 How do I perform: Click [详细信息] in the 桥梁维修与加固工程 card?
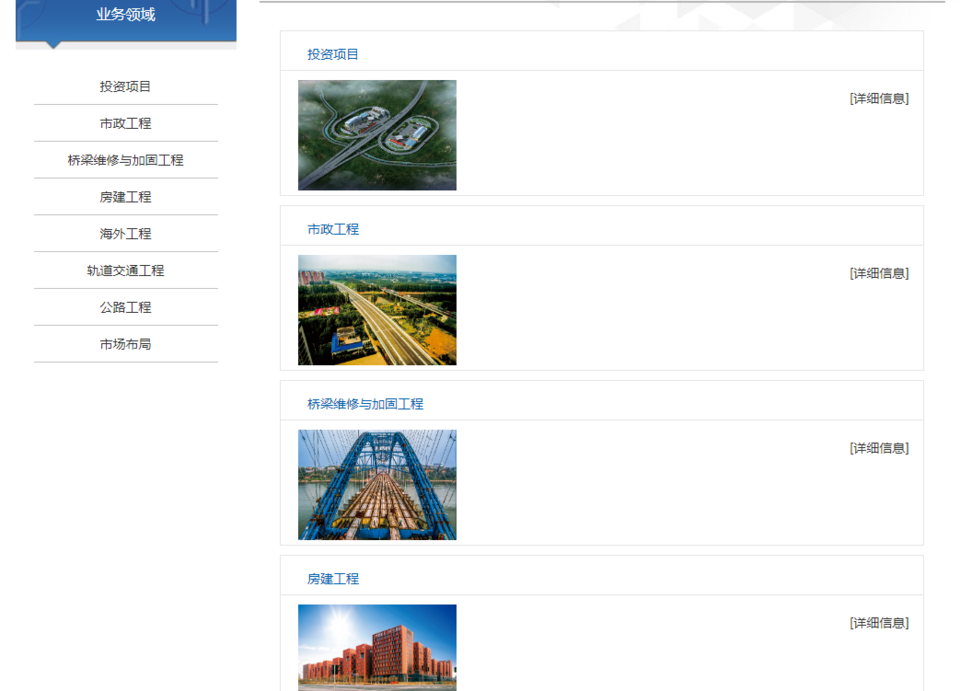click(x=879, y=448)
